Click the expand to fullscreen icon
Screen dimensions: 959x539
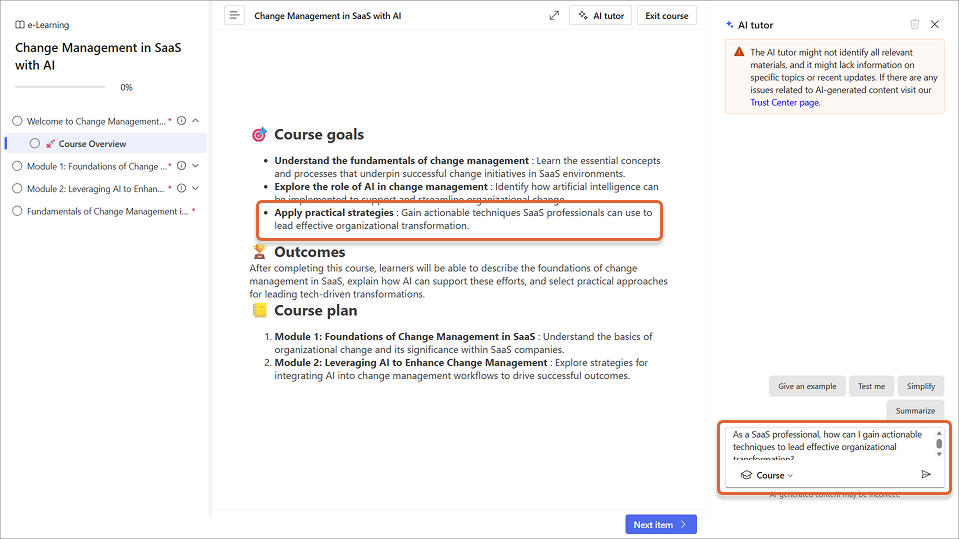pyautogui.click(x=554, y=15)
